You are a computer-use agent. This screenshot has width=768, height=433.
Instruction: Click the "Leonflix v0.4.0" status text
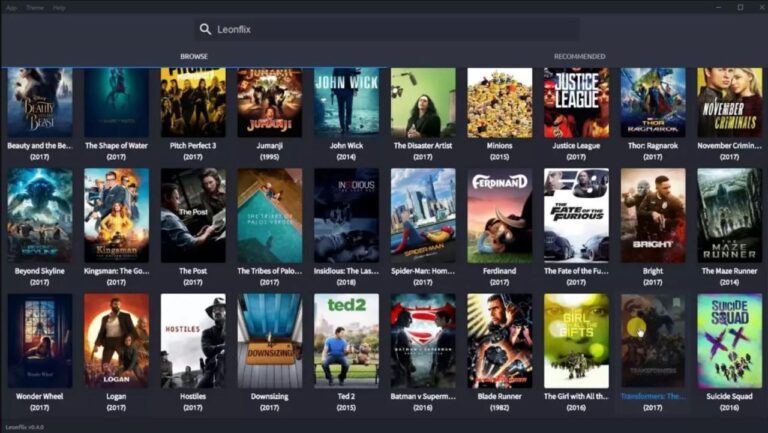click(24, 427)
